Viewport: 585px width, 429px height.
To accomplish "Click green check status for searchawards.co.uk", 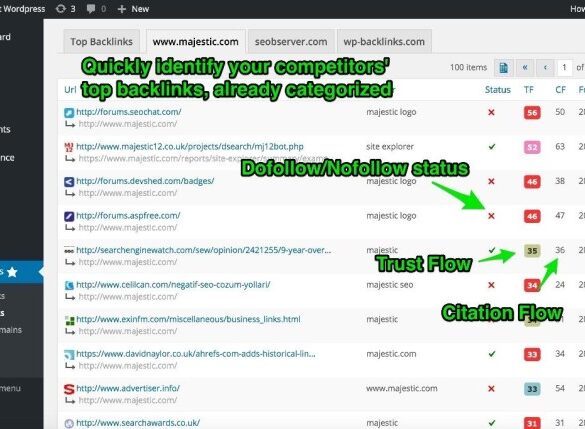I will 492,423.
